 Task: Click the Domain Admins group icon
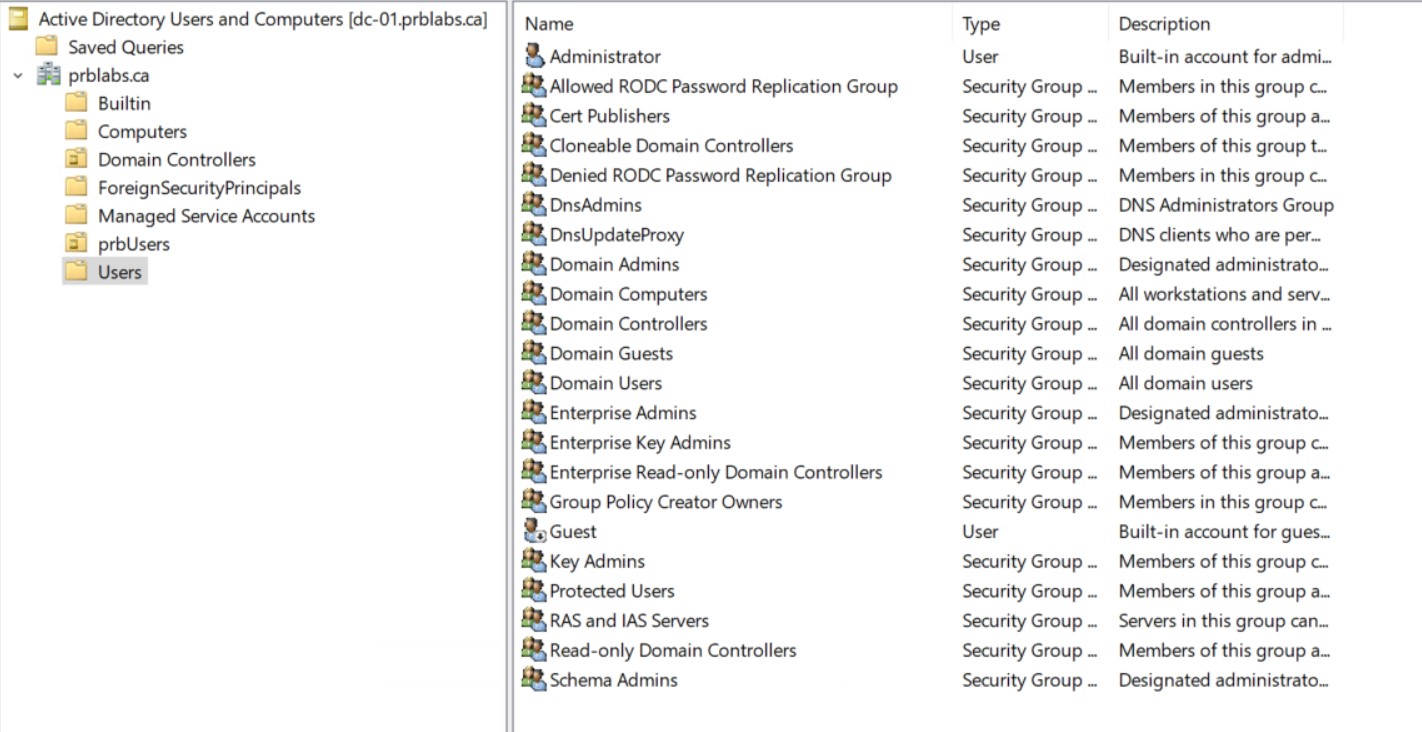tap(534, 264)
